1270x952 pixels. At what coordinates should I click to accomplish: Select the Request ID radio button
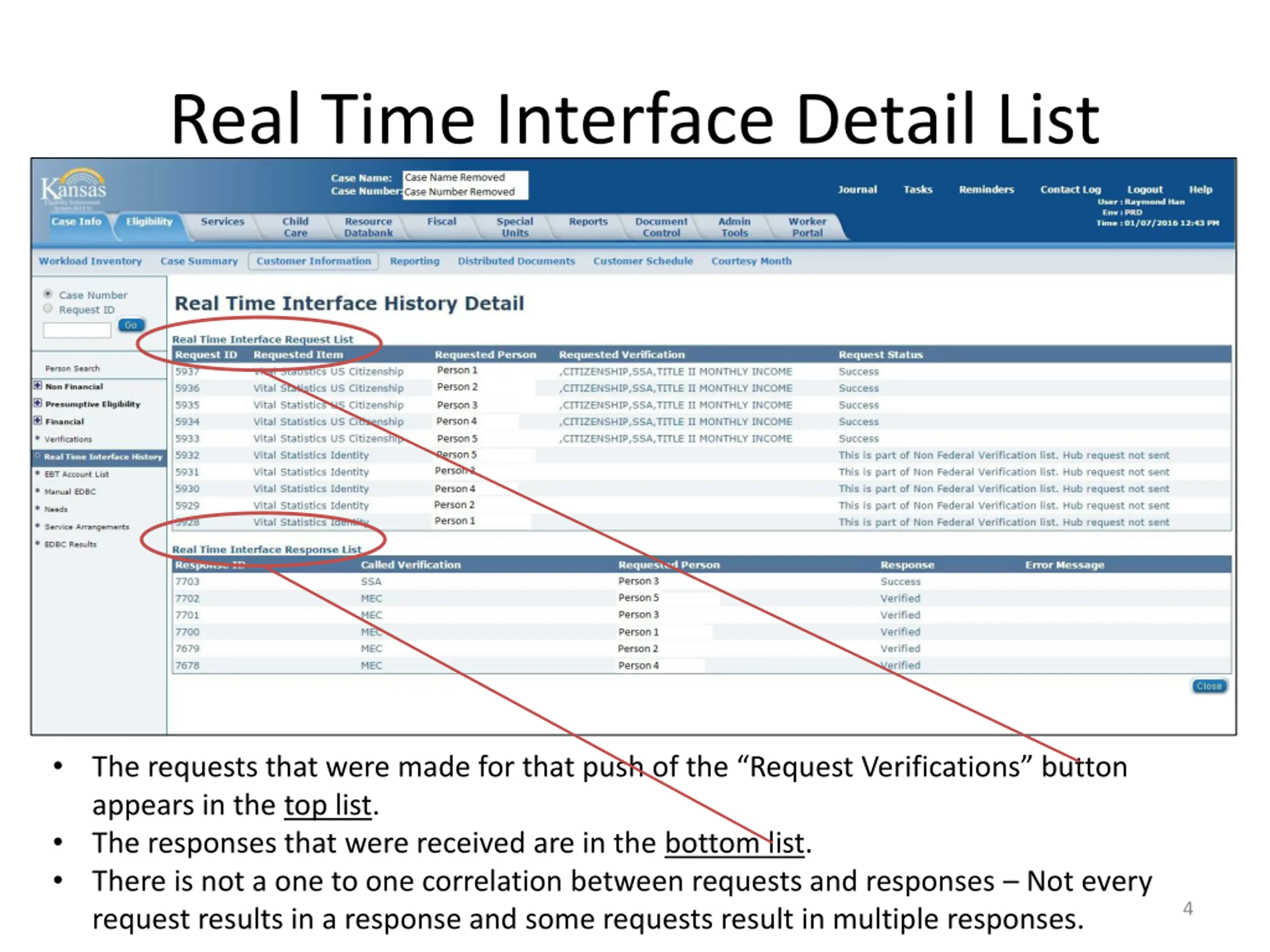pyautogui.click(x=48, y=309)
